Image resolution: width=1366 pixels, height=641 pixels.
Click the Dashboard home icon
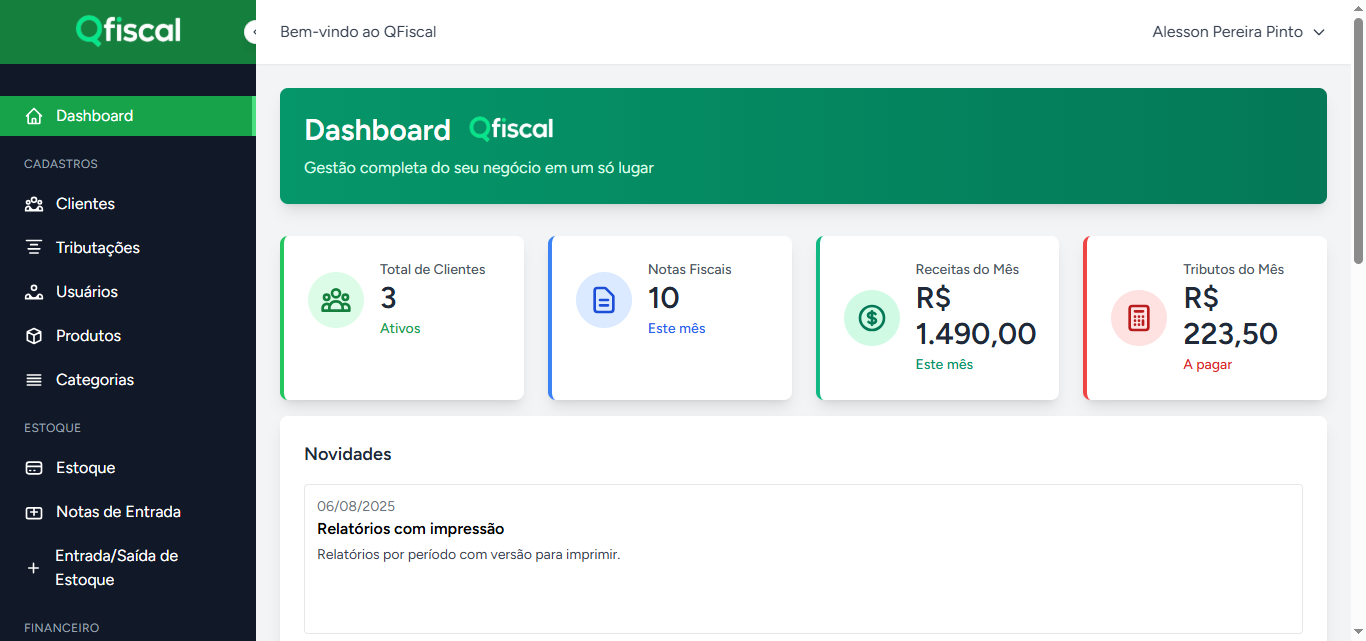click(x=33, y=115)
